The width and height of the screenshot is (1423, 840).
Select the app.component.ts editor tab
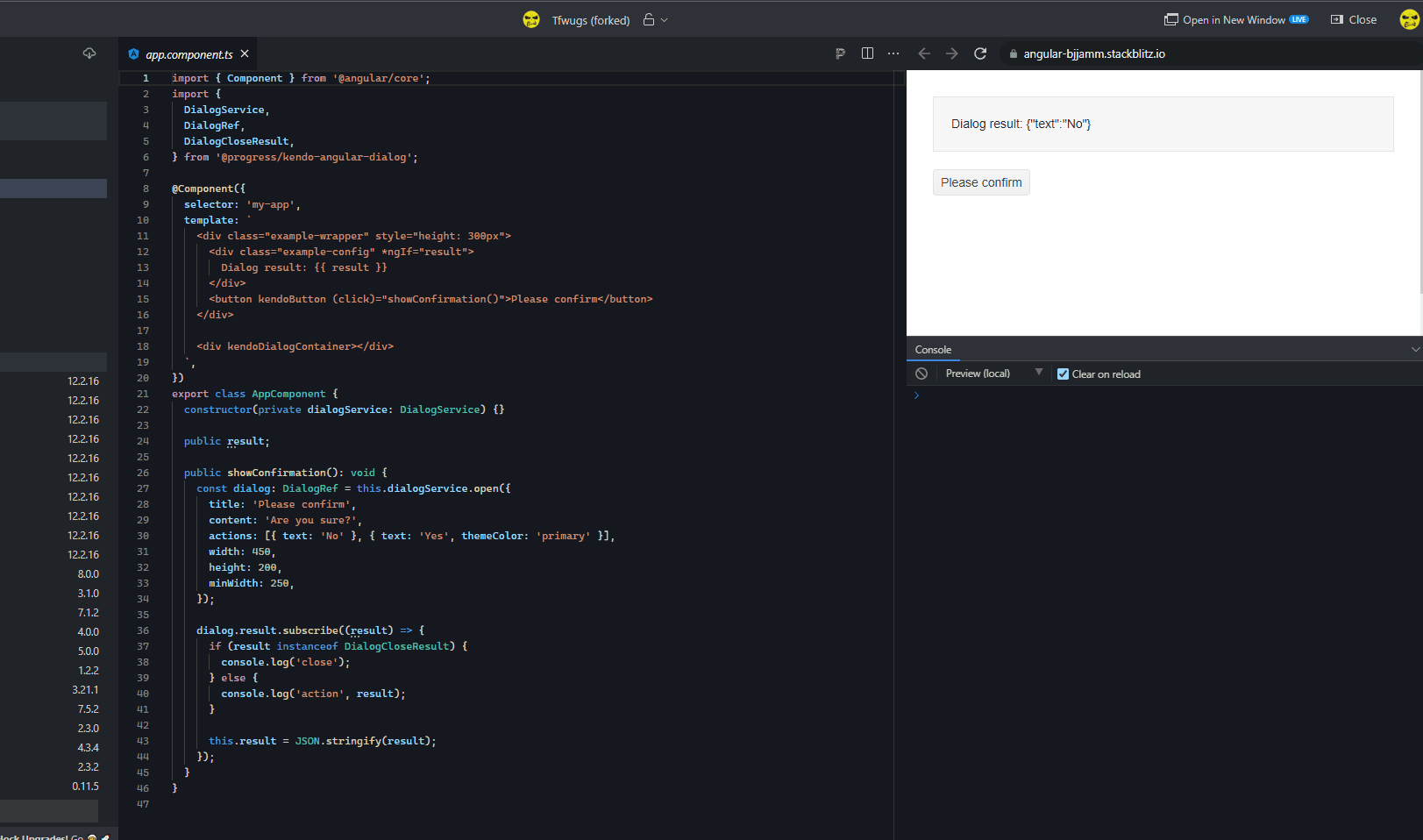(189, 53)
